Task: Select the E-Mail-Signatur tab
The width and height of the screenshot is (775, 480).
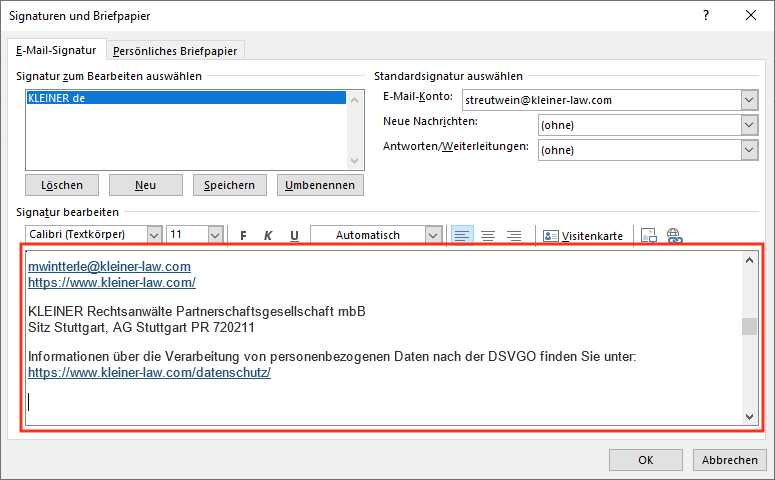Action: 56,50
